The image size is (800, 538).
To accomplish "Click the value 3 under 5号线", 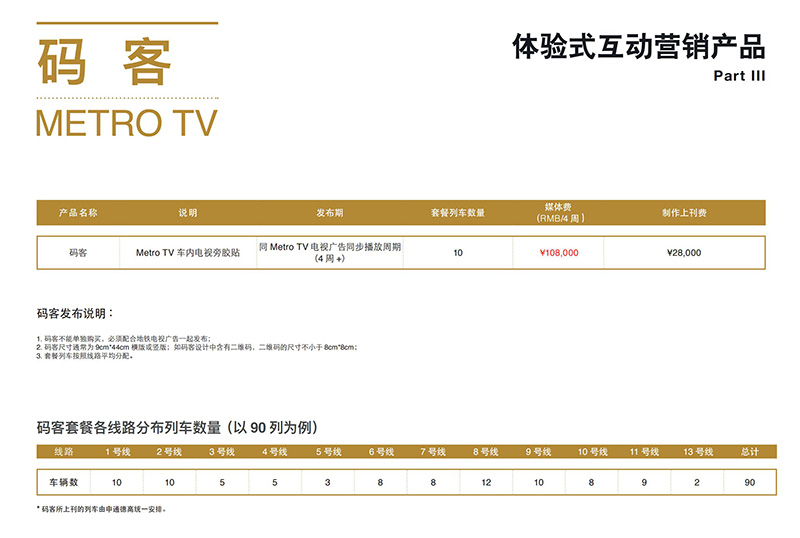I will [x=328, y=482].
